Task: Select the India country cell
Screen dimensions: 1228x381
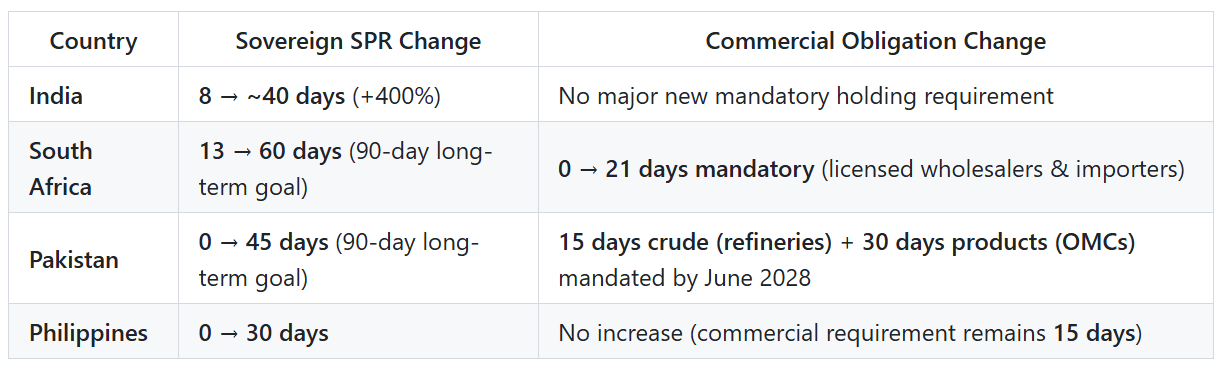Action: pos(93,96)
